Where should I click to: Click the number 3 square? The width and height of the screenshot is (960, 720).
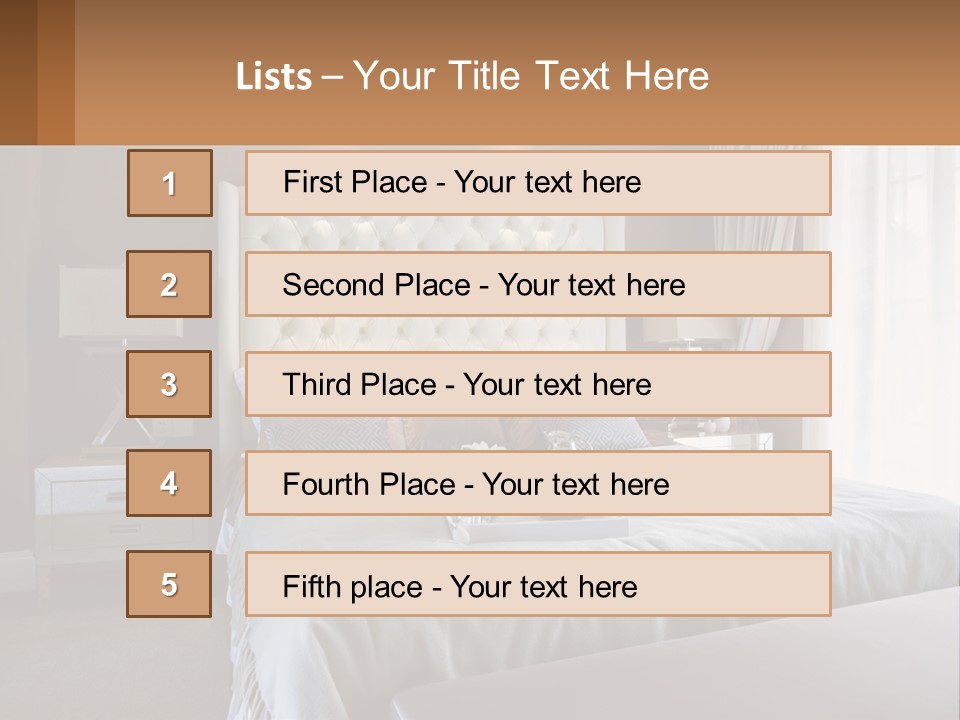coord(169,384)
